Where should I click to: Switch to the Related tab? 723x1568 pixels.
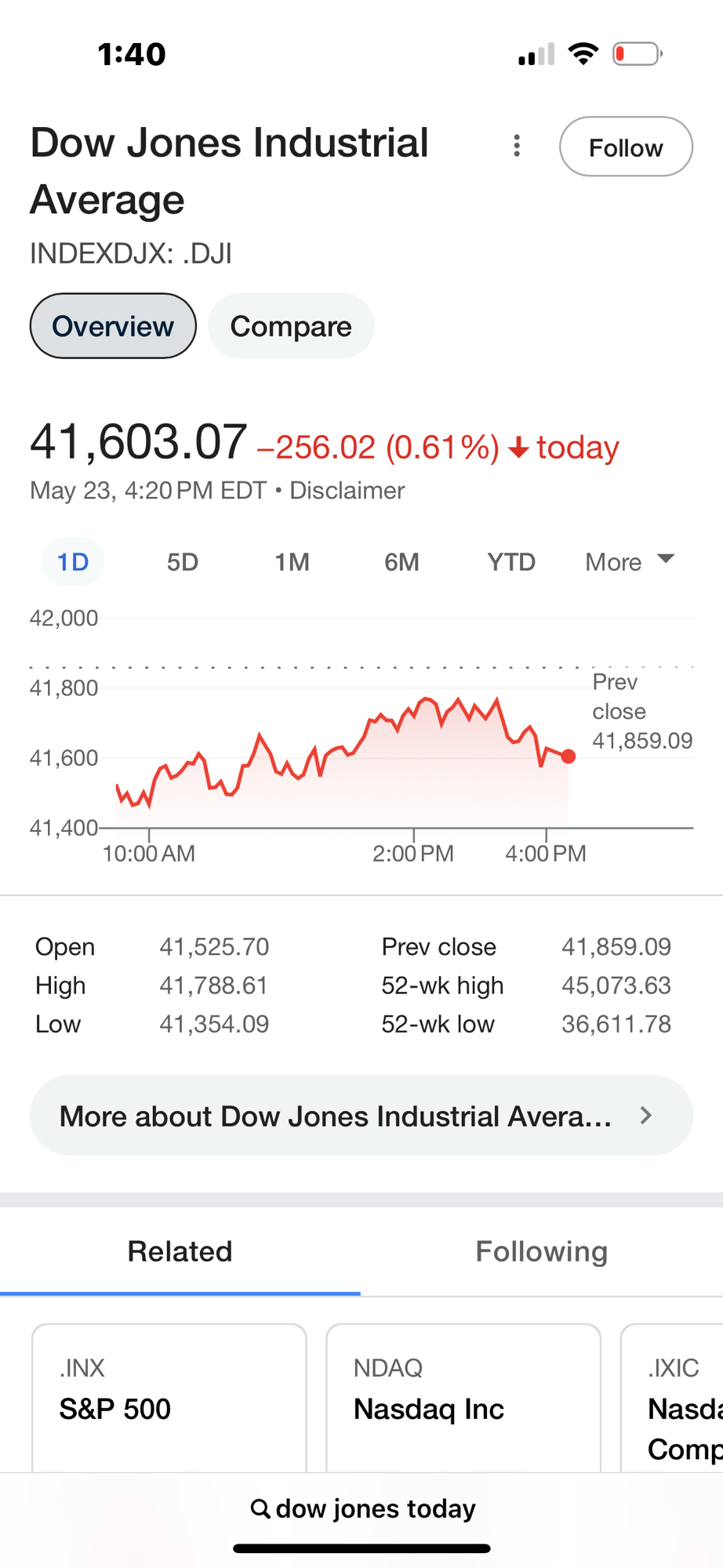tap(180, 1251)
